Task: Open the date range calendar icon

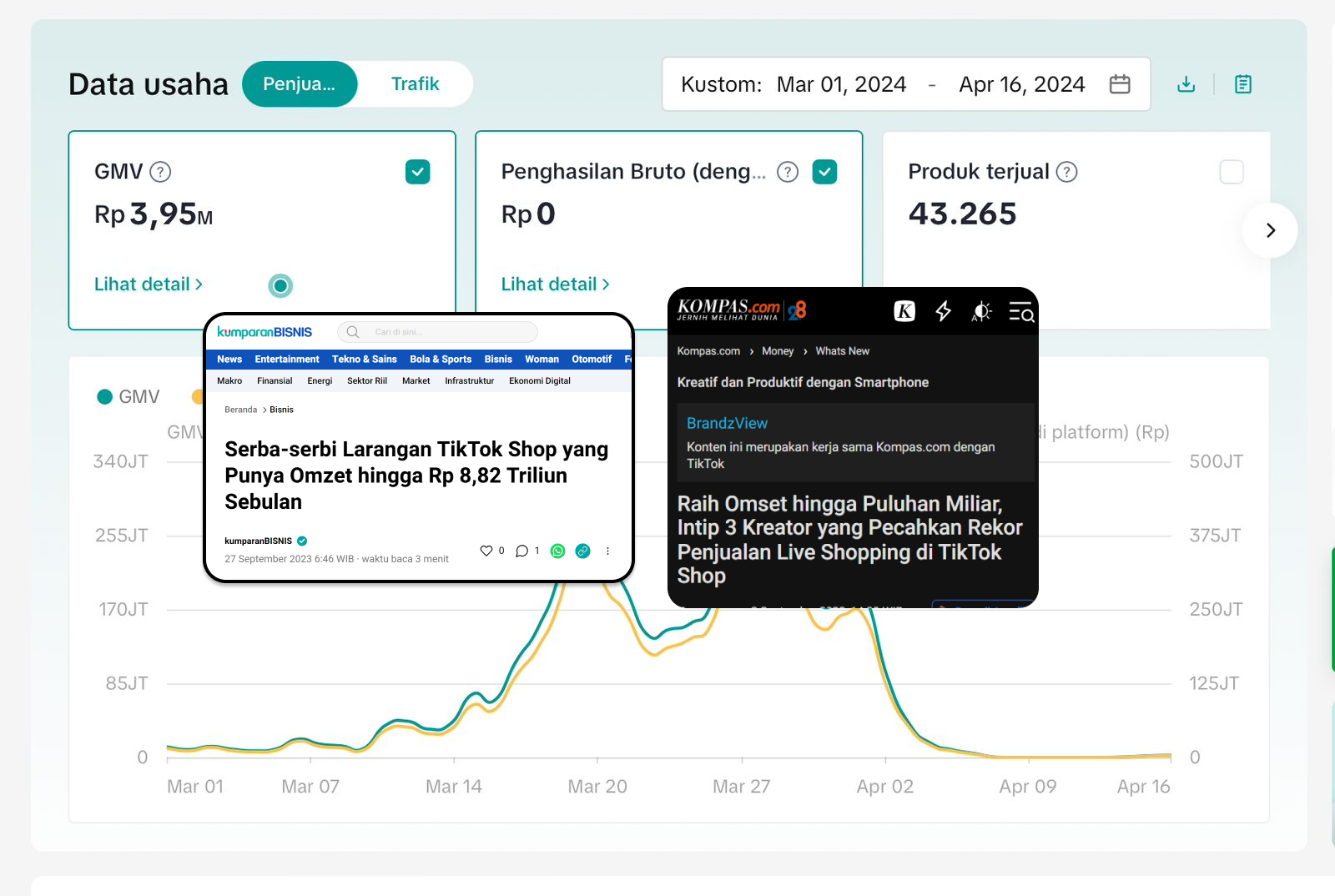Action: point(1120,84)
